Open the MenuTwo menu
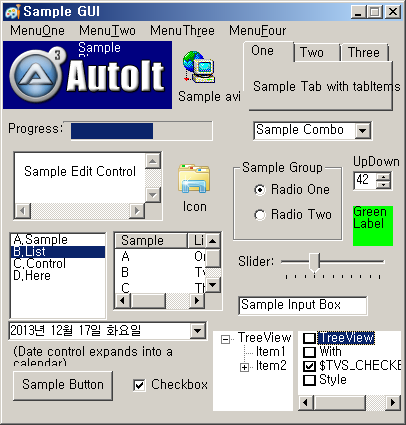Image resolution: width=406 pixels, height=425 pixels. click(x=107, y=31)
